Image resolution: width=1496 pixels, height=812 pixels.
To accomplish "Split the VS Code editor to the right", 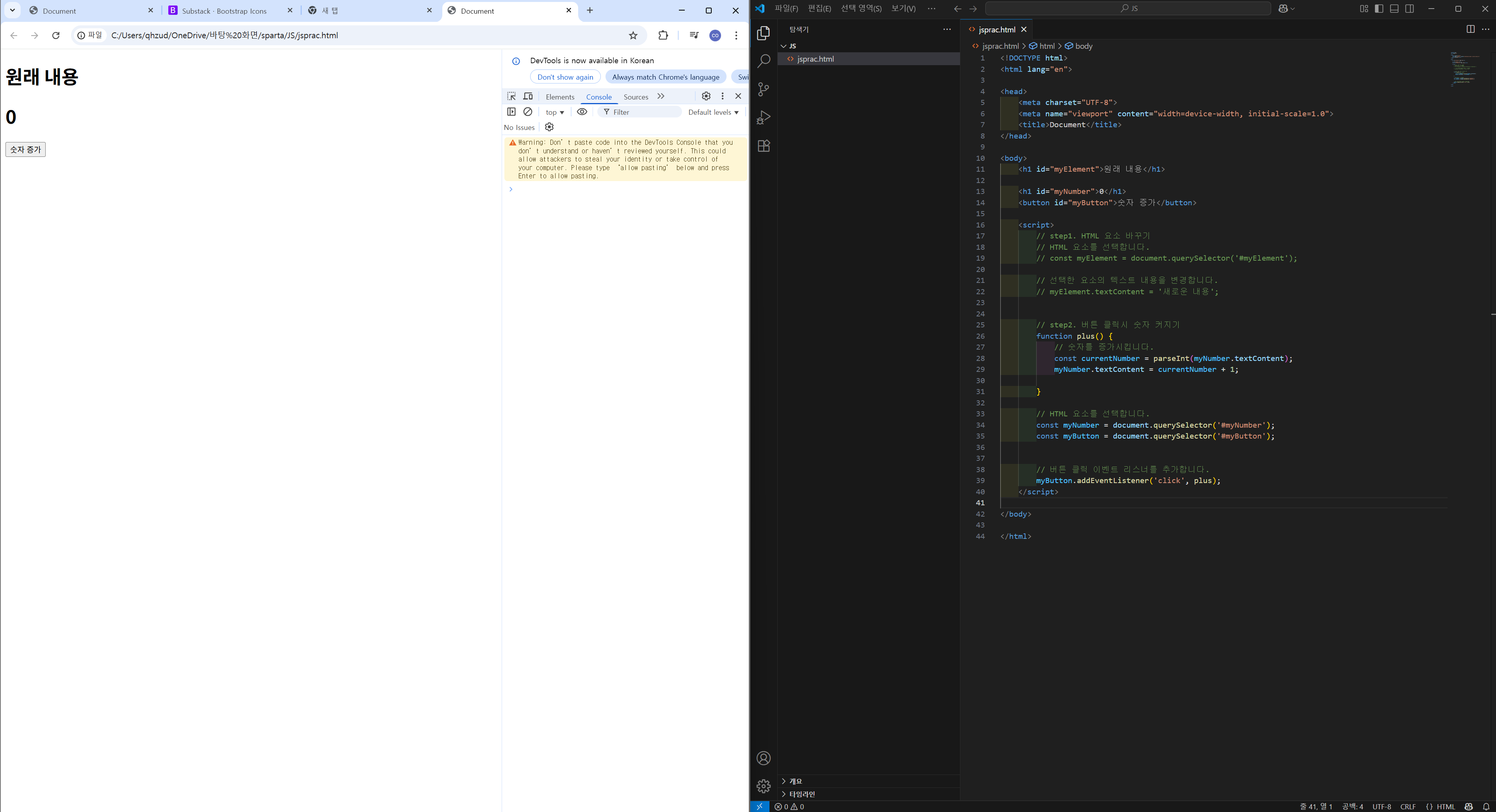I will pyautogui.click(x=1471, y=29).
